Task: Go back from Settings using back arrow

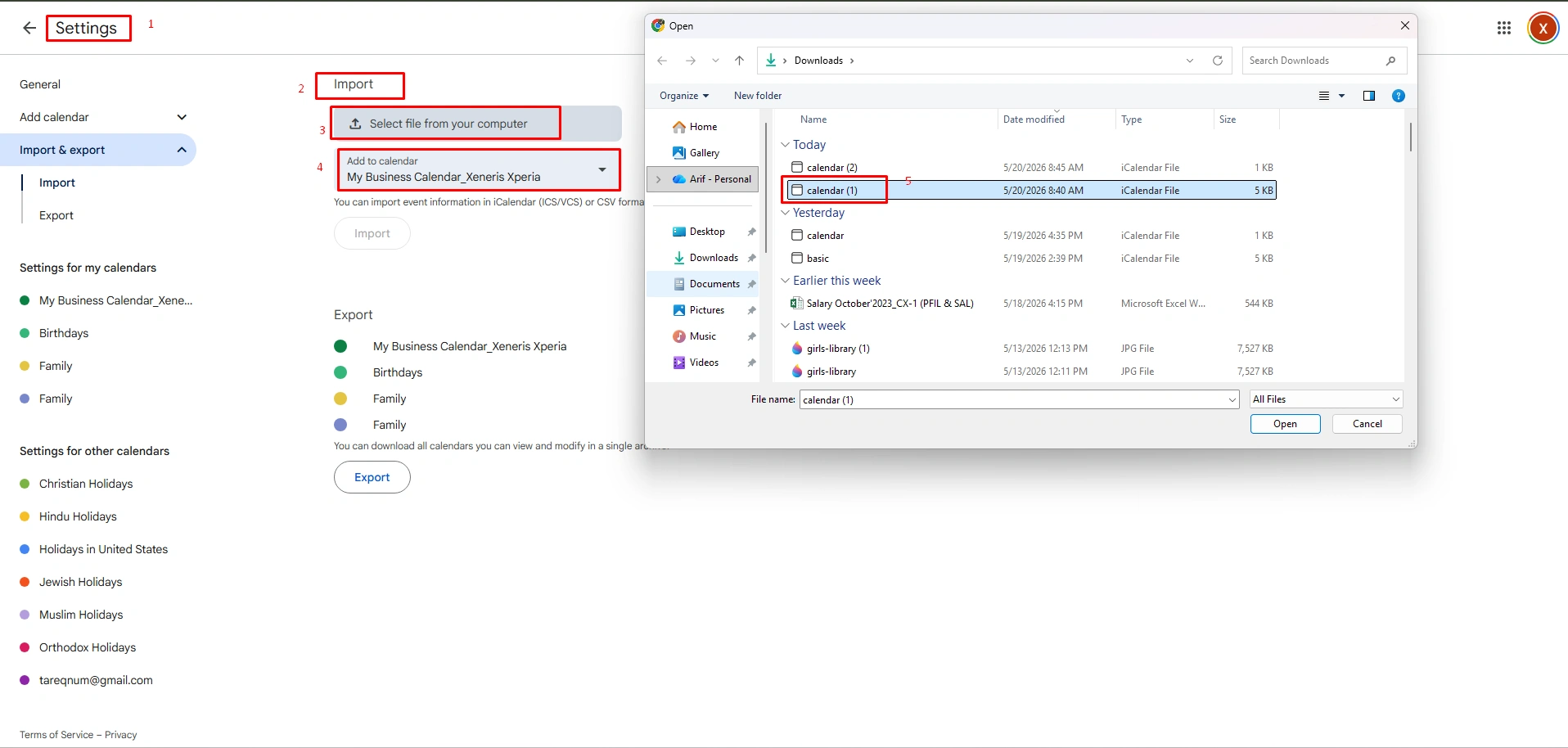Action: 29,28
